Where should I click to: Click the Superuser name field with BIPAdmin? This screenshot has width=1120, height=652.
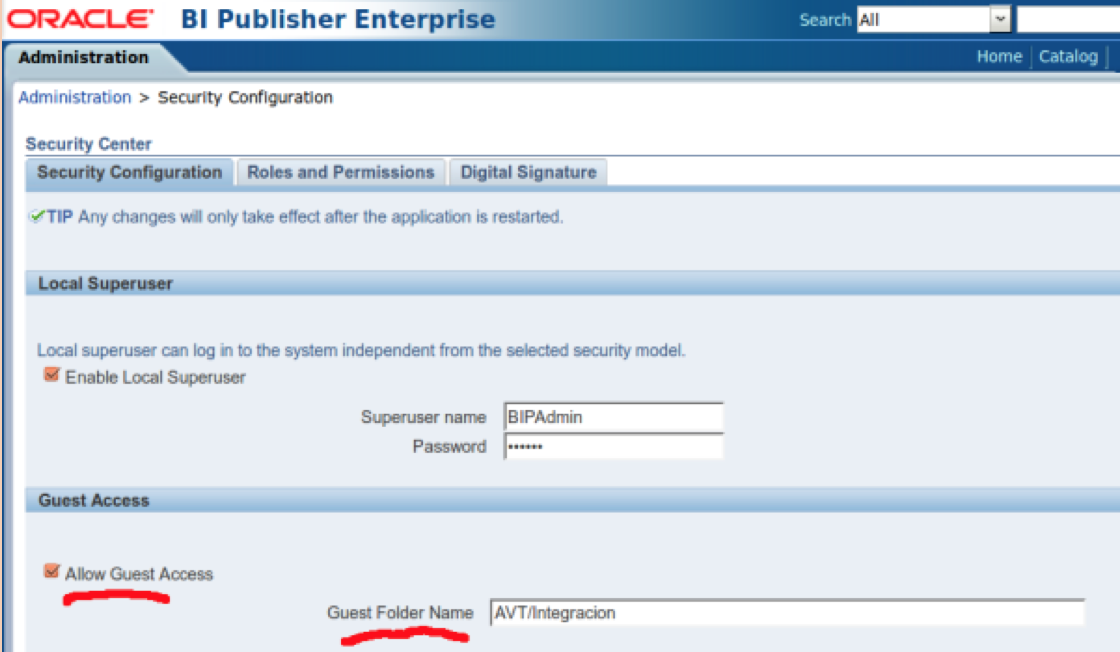(x=614, y=417)
